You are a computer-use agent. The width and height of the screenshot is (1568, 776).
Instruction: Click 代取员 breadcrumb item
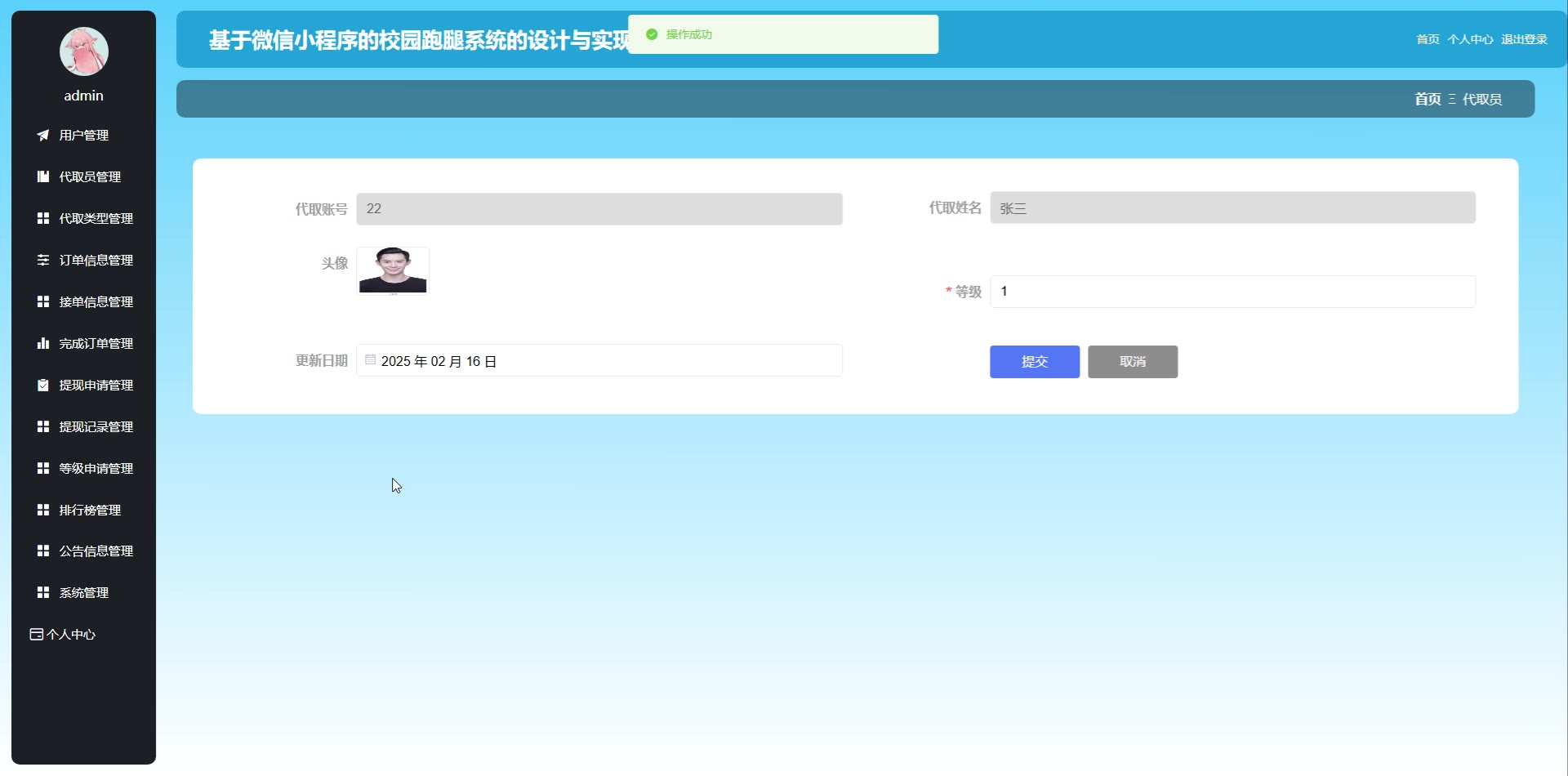(x=1482, y=99)
